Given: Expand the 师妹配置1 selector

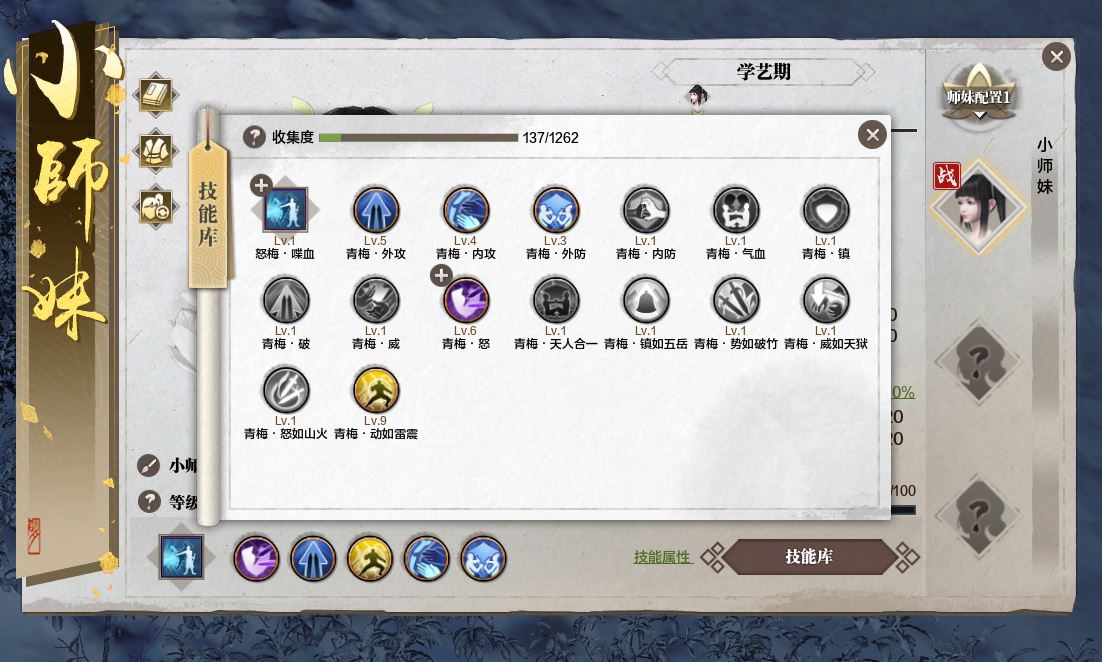Looking at the screenshot, I should point(978,96).
